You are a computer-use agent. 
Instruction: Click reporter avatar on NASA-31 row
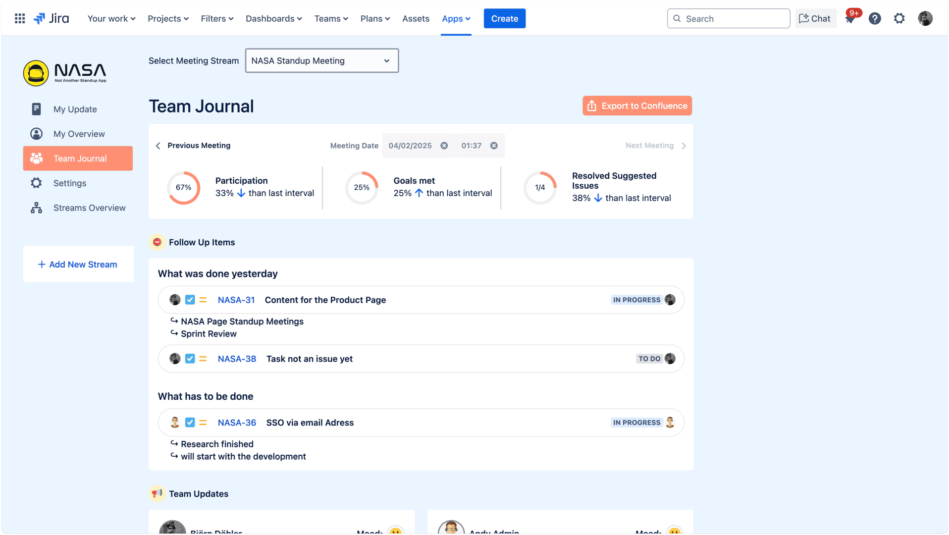click(x=175, y=300)
